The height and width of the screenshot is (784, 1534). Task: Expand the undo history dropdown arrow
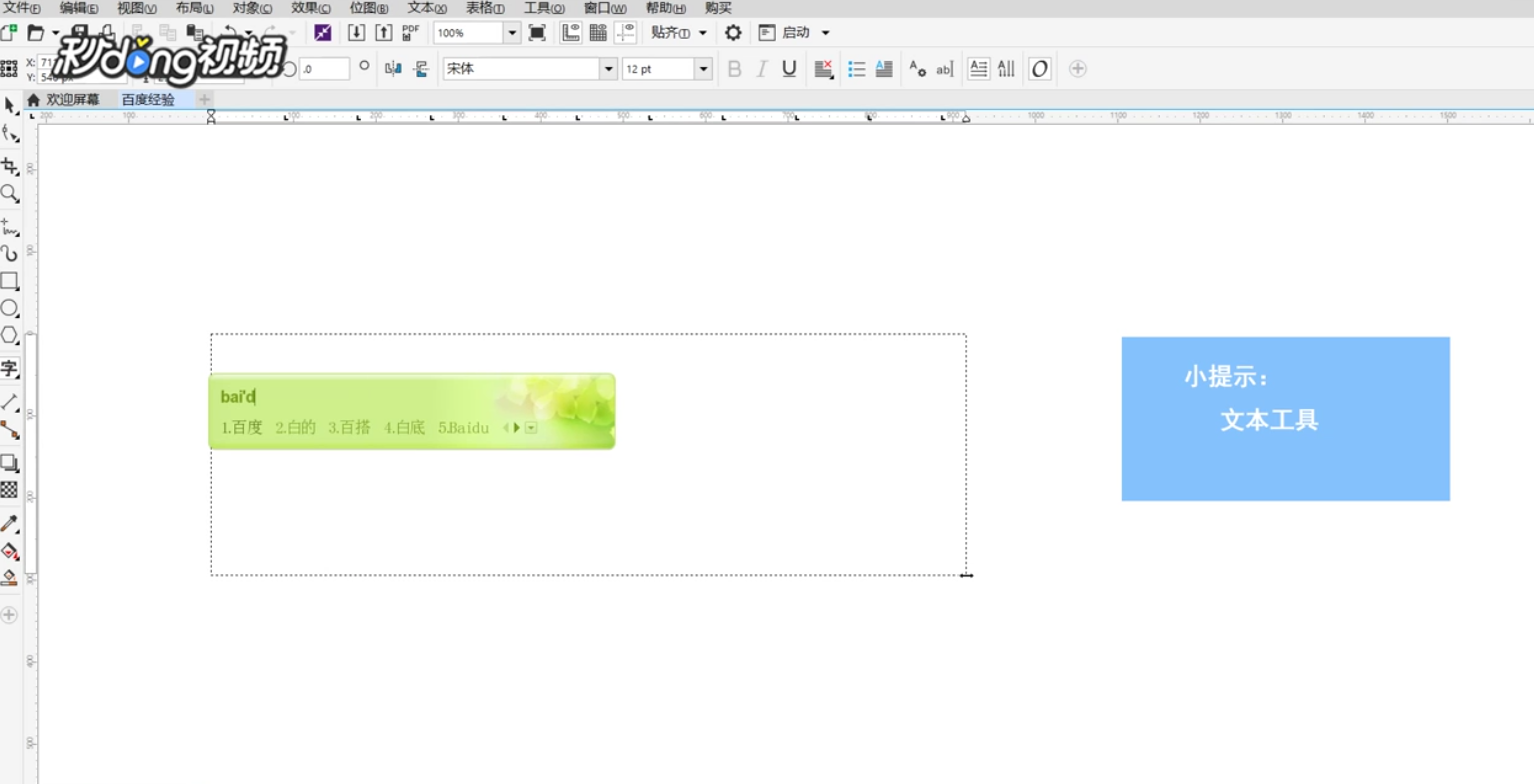click(x=248, y=33)
